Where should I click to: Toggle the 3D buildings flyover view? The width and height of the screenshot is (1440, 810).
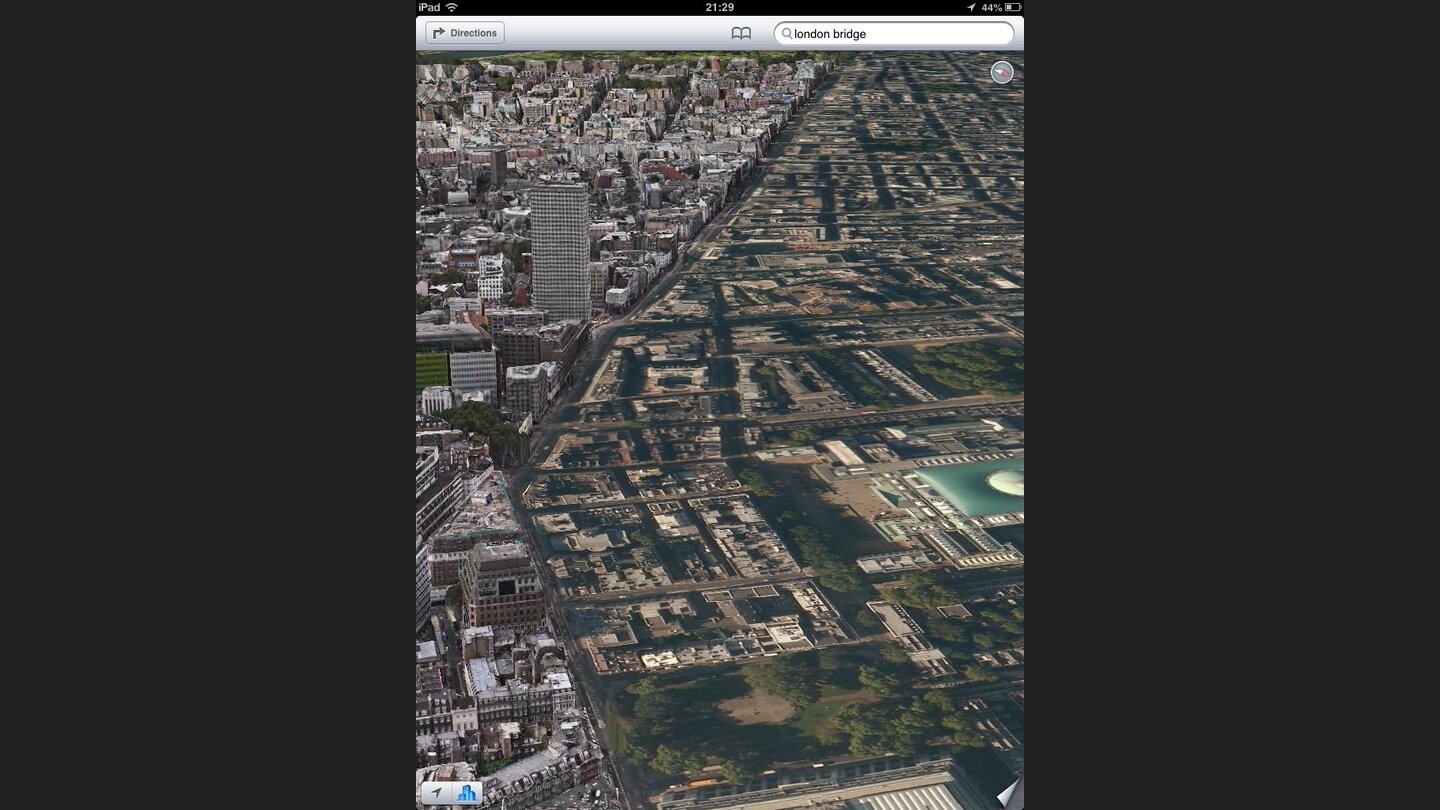point(466,792)
